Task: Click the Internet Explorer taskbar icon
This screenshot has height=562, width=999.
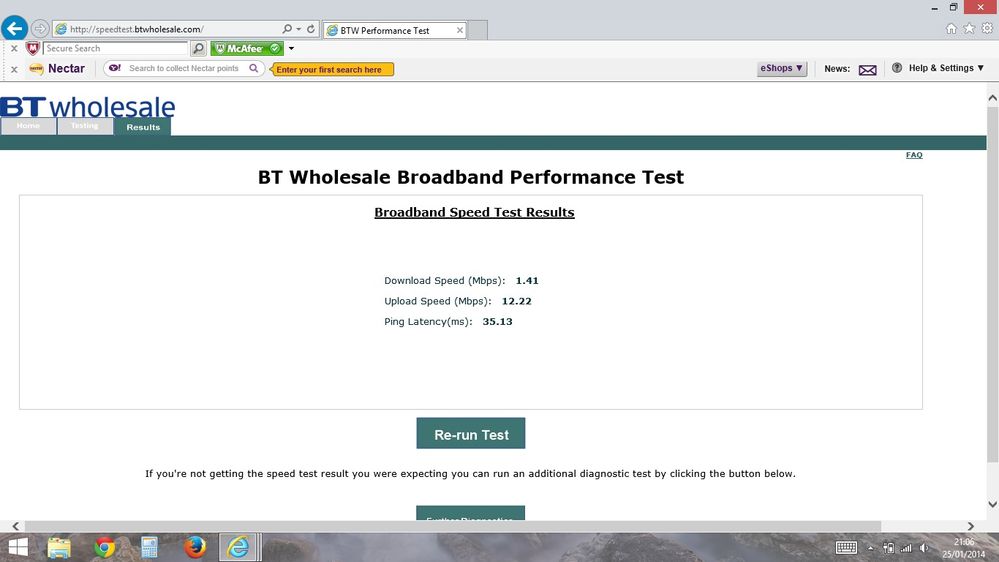Action: pos(238,547)
